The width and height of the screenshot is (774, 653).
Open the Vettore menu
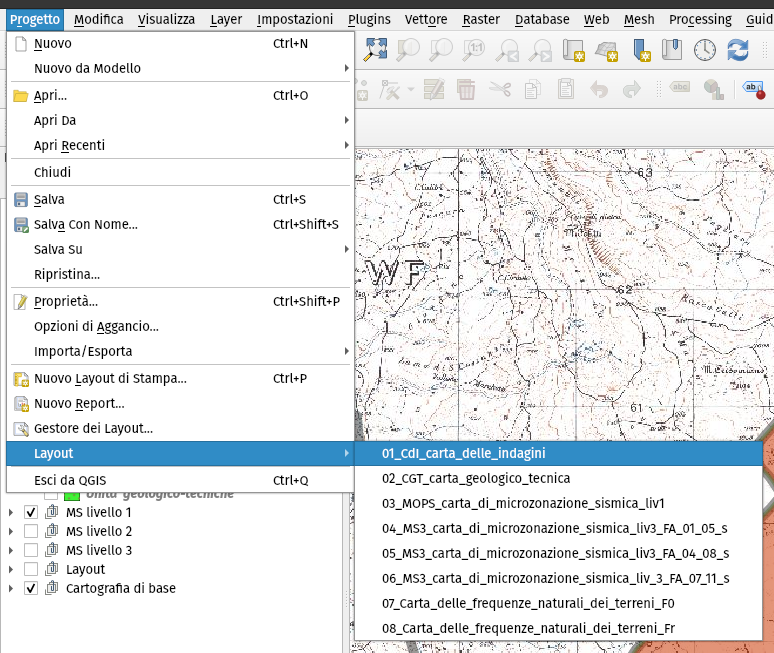point(426,20)
